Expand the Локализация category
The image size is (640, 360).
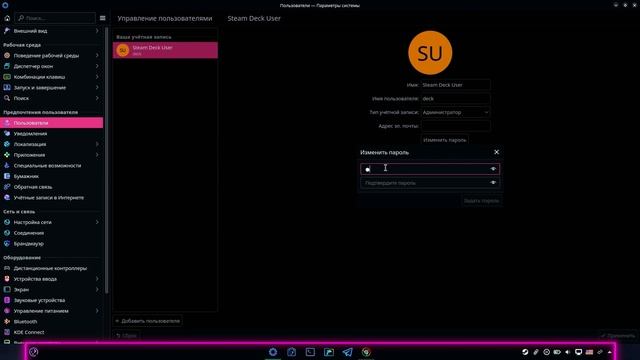97,144
